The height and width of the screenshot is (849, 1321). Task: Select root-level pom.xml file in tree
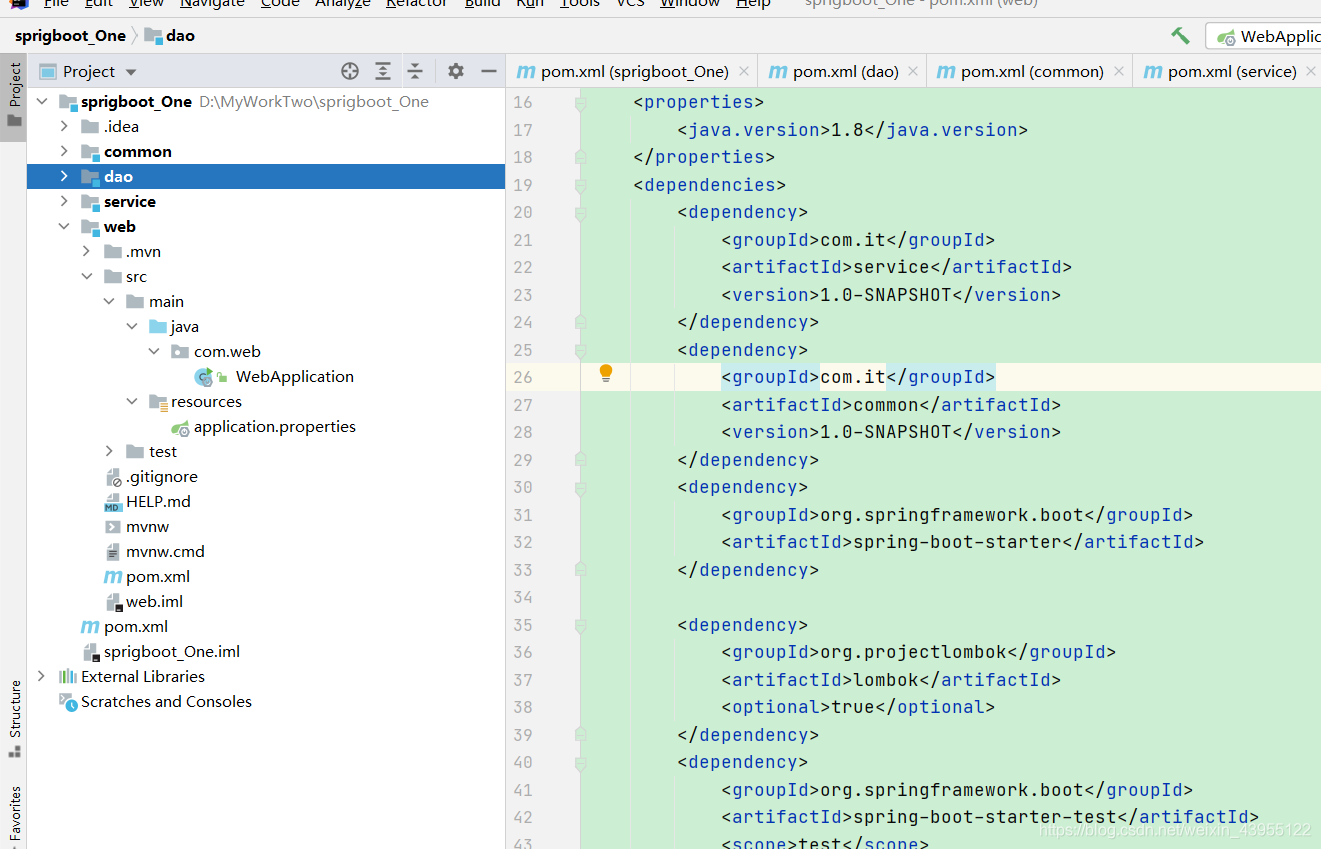135,626
